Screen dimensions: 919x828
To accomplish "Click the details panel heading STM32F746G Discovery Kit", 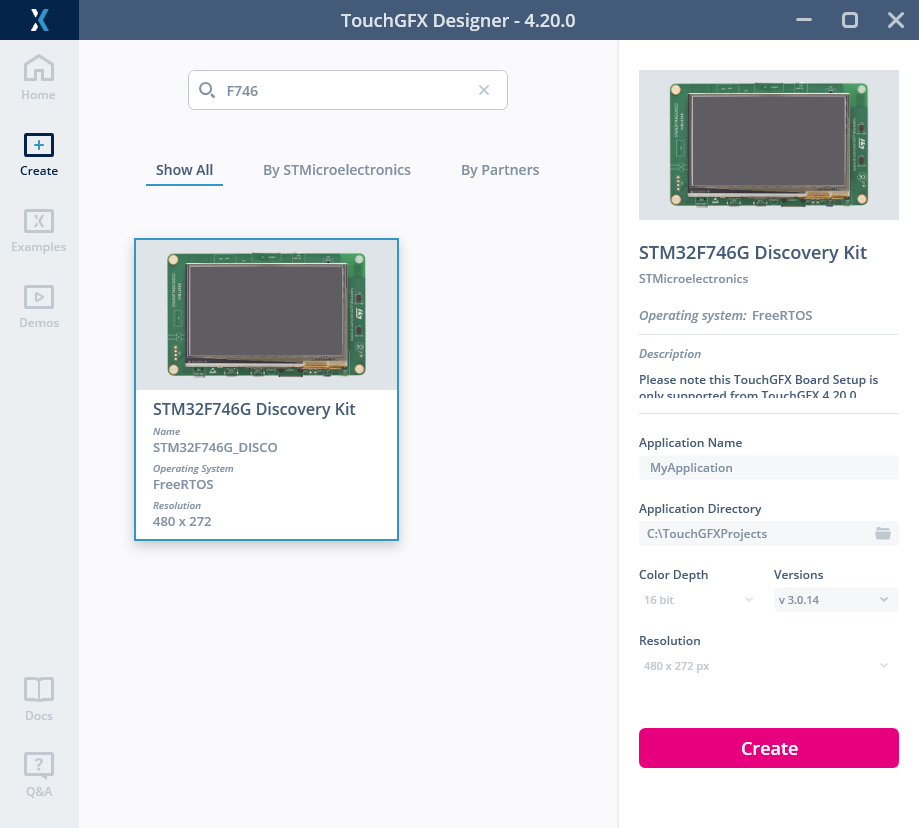I will [753, 253].
